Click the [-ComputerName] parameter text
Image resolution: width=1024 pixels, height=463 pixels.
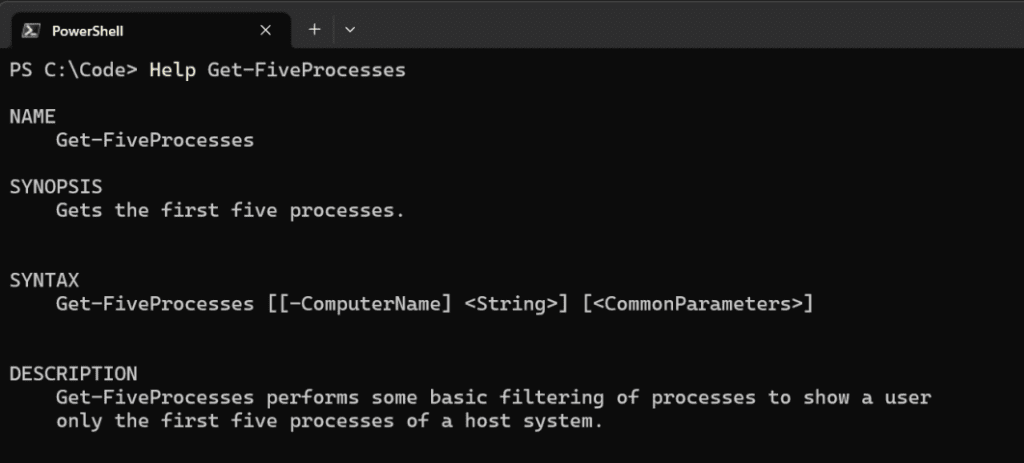click(x=365, y=304)
